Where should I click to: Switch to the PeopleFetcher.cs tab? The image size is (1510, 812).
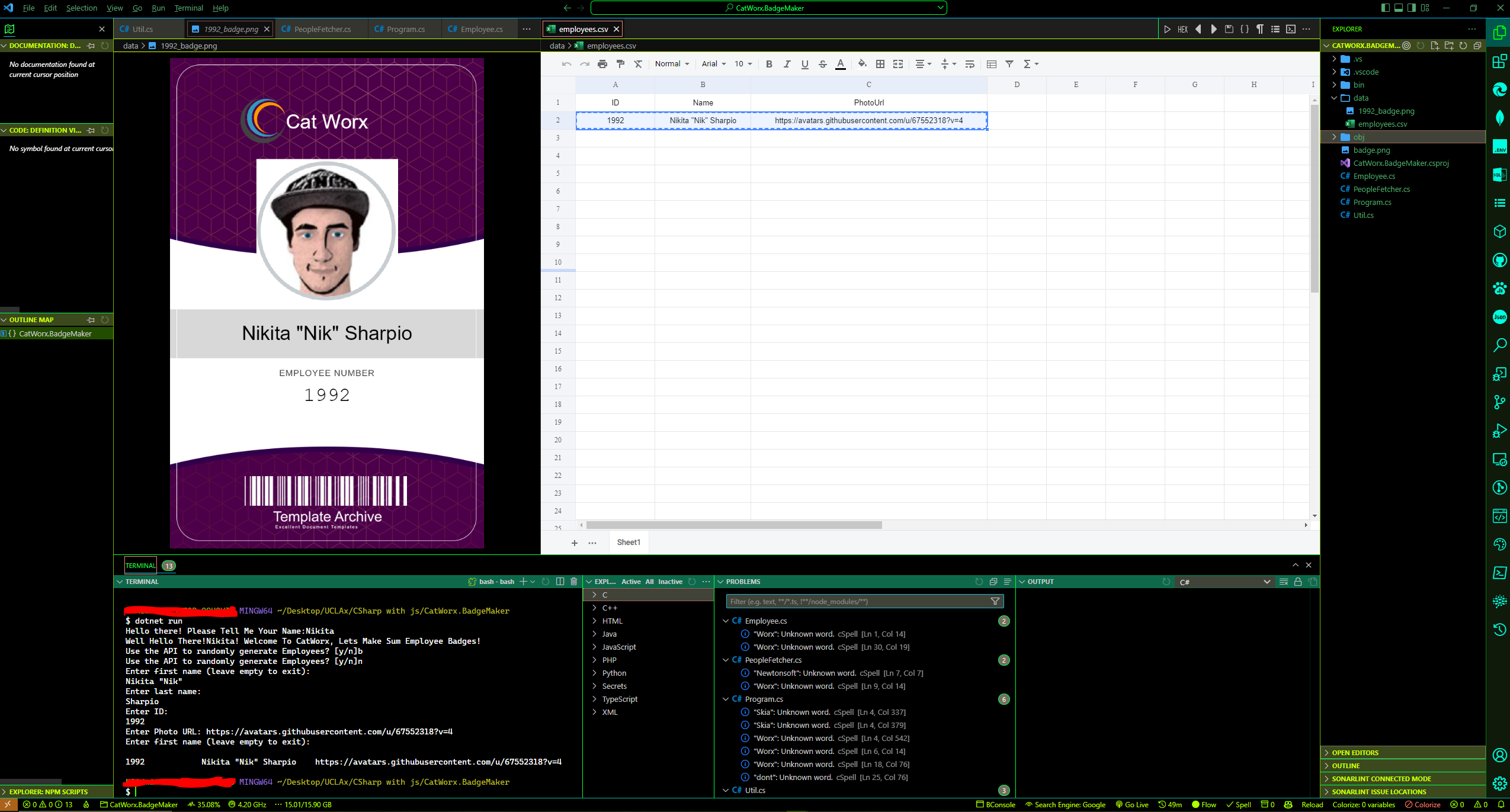coord(321,28)
